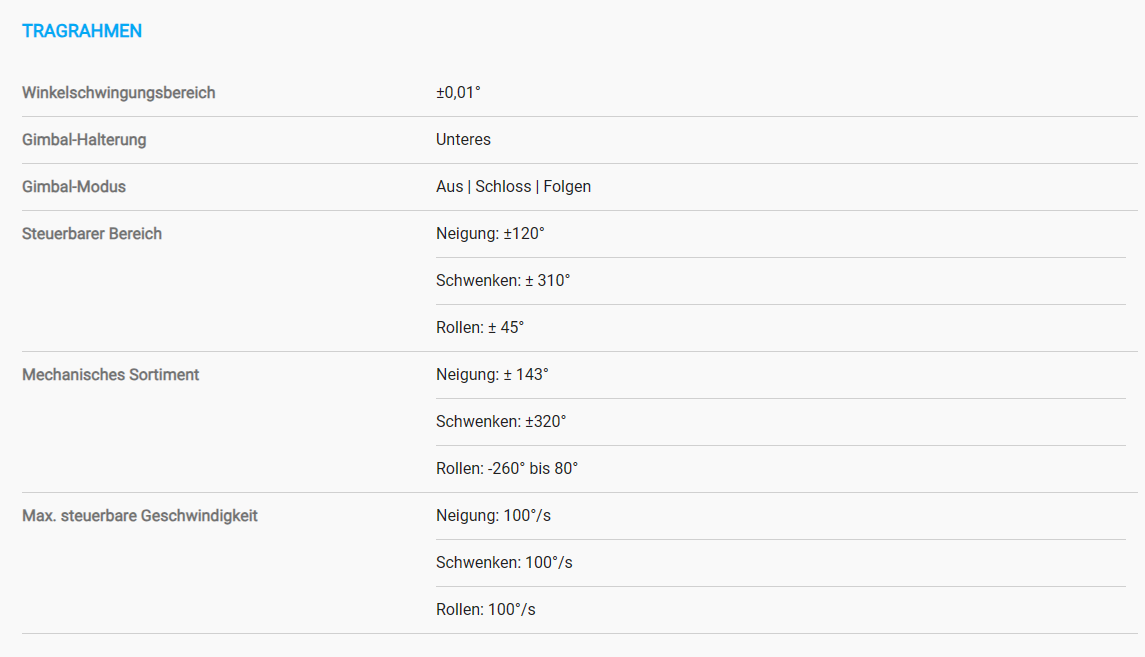Image resolution: width=1145 pixels, height=657 pixels.
Task: Click the Schwenken: 100°/s entry
Action: pyautogui.click(x=504, y=563)
